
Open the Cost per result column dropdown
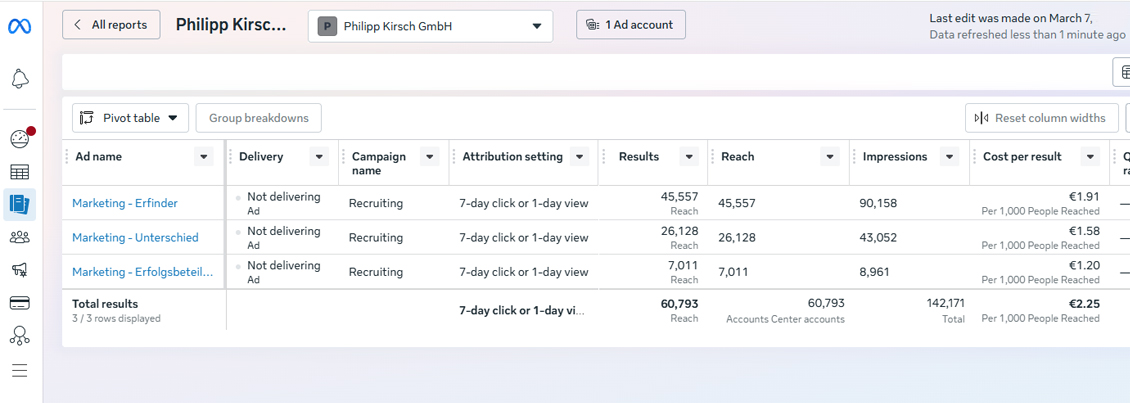pyautogui.click(x=1090, y=157)
